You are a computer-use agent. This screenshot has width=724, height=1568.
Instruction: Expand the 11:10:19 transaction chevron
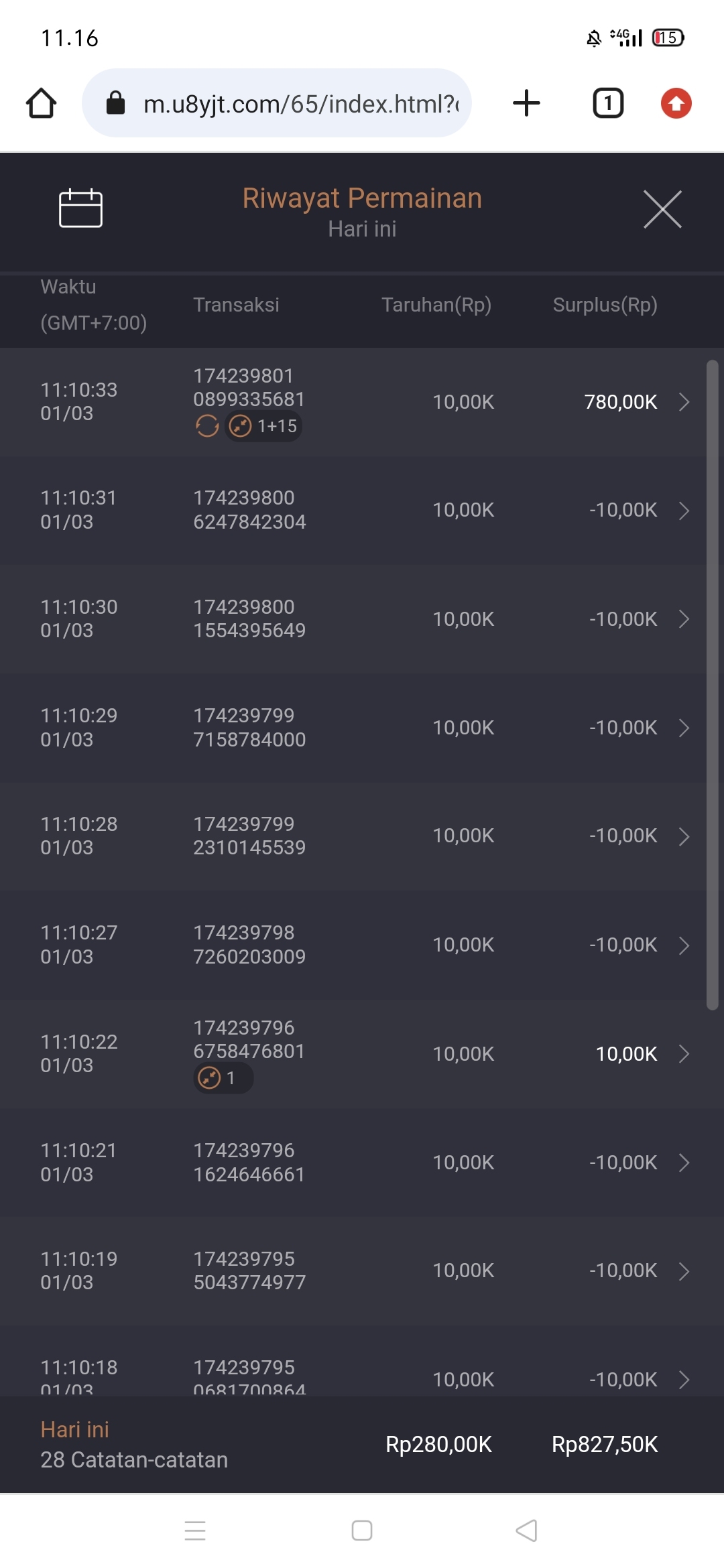[x=684, y=1271]
